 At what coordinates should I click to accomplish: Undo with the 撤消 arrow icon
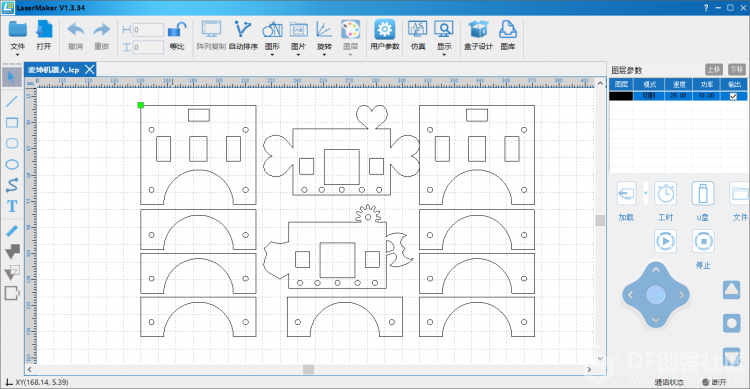click(x=76, y=30)
